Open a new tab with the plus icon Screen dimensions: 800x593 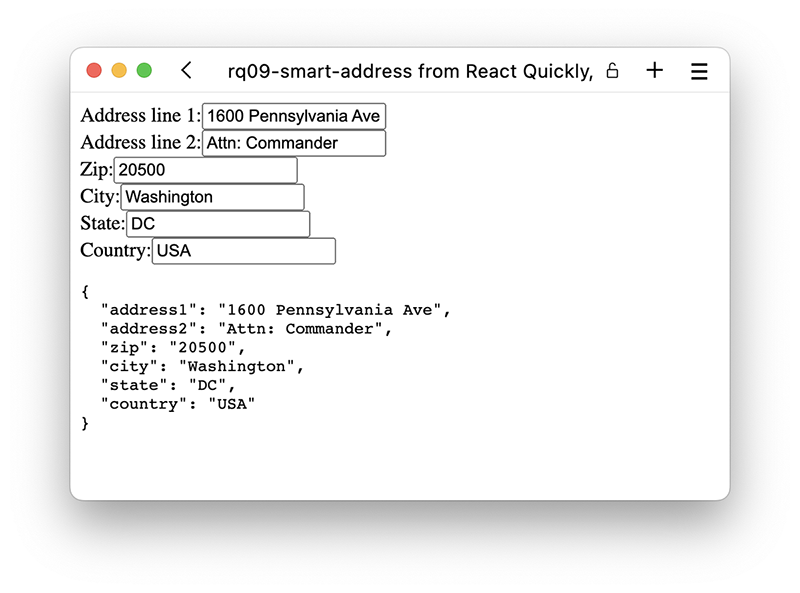coord(654,70)
